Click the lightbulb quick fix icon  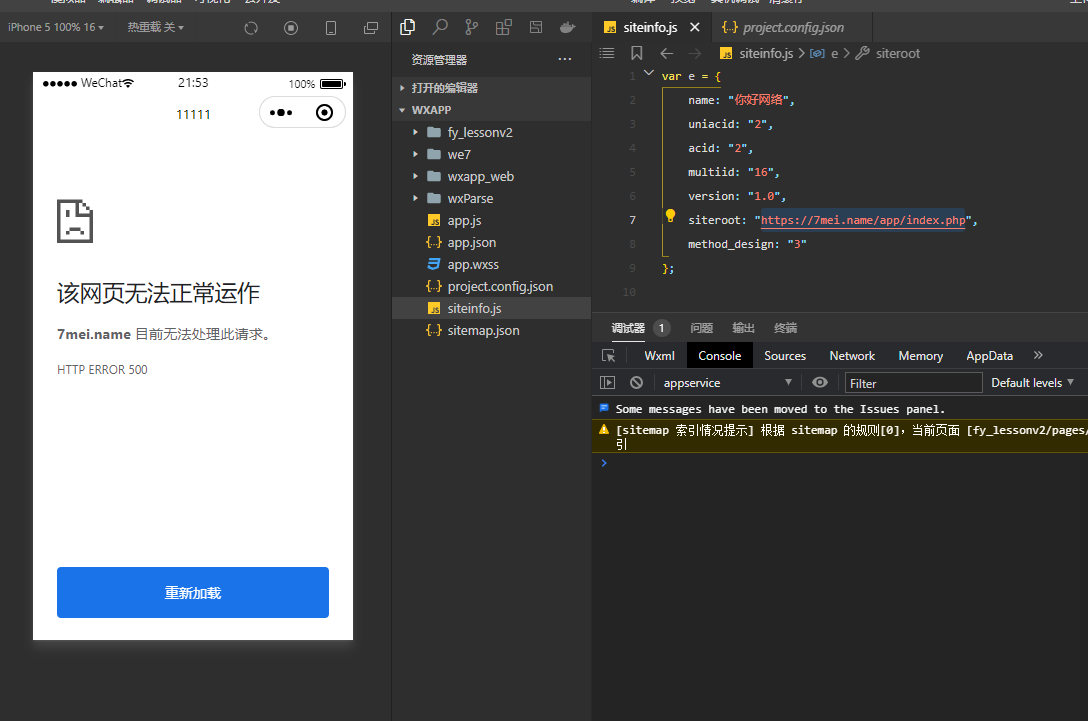click(x=670, y=215)
